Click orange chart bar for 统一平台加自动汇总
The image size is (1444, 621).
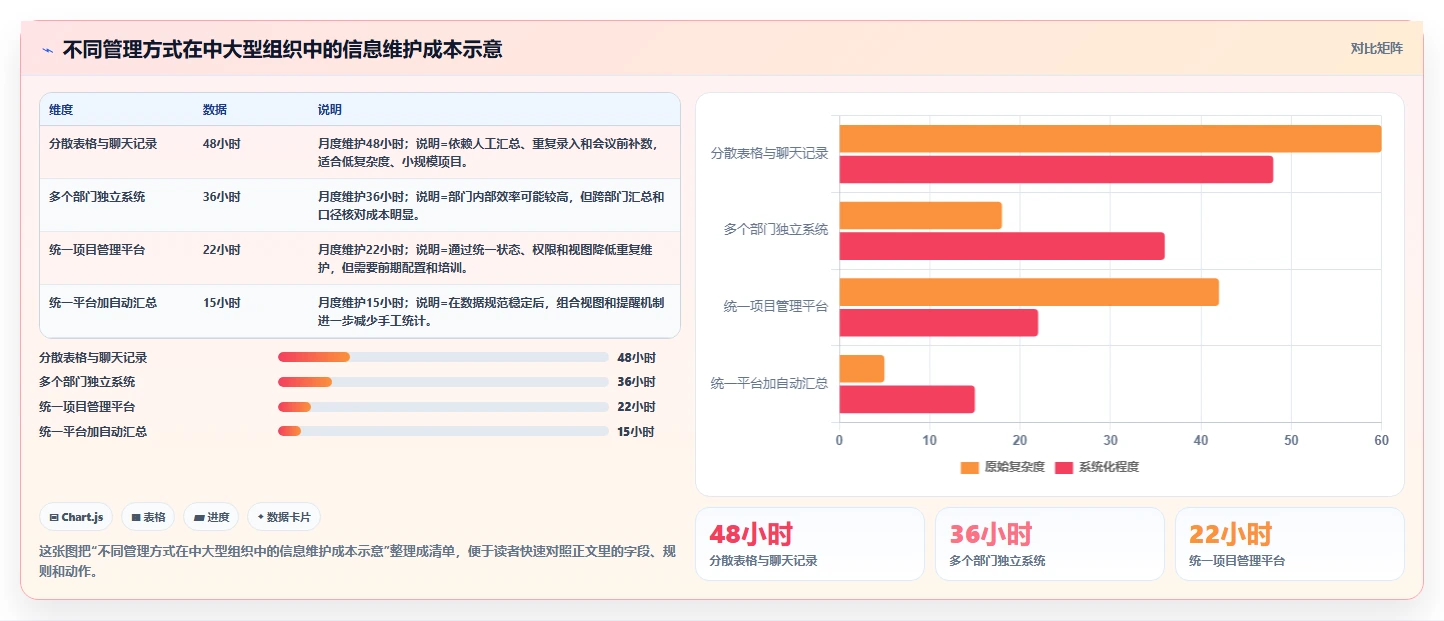pyautogui.click(x=861, y=368)
